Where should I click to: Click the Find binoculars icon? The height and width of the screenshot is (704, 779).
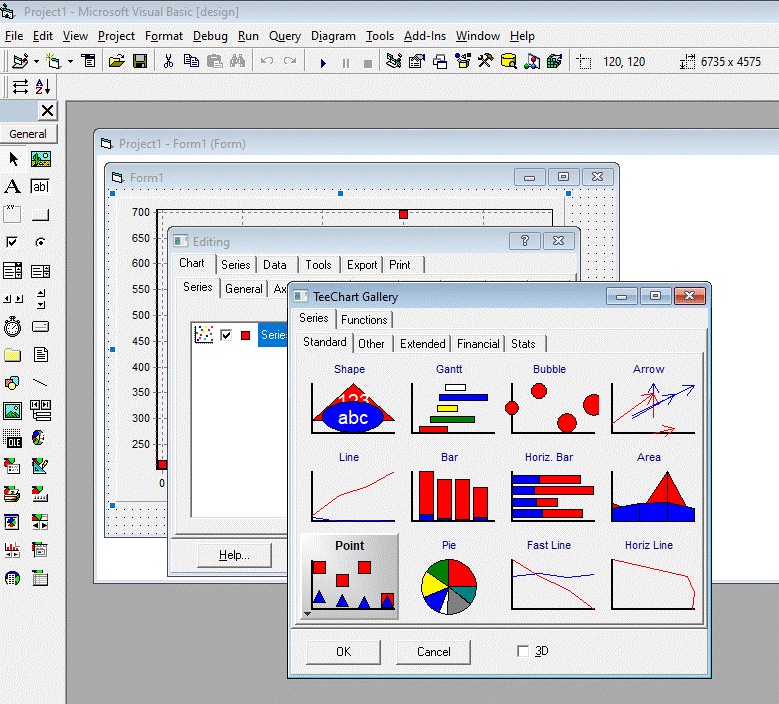point(237,62)
